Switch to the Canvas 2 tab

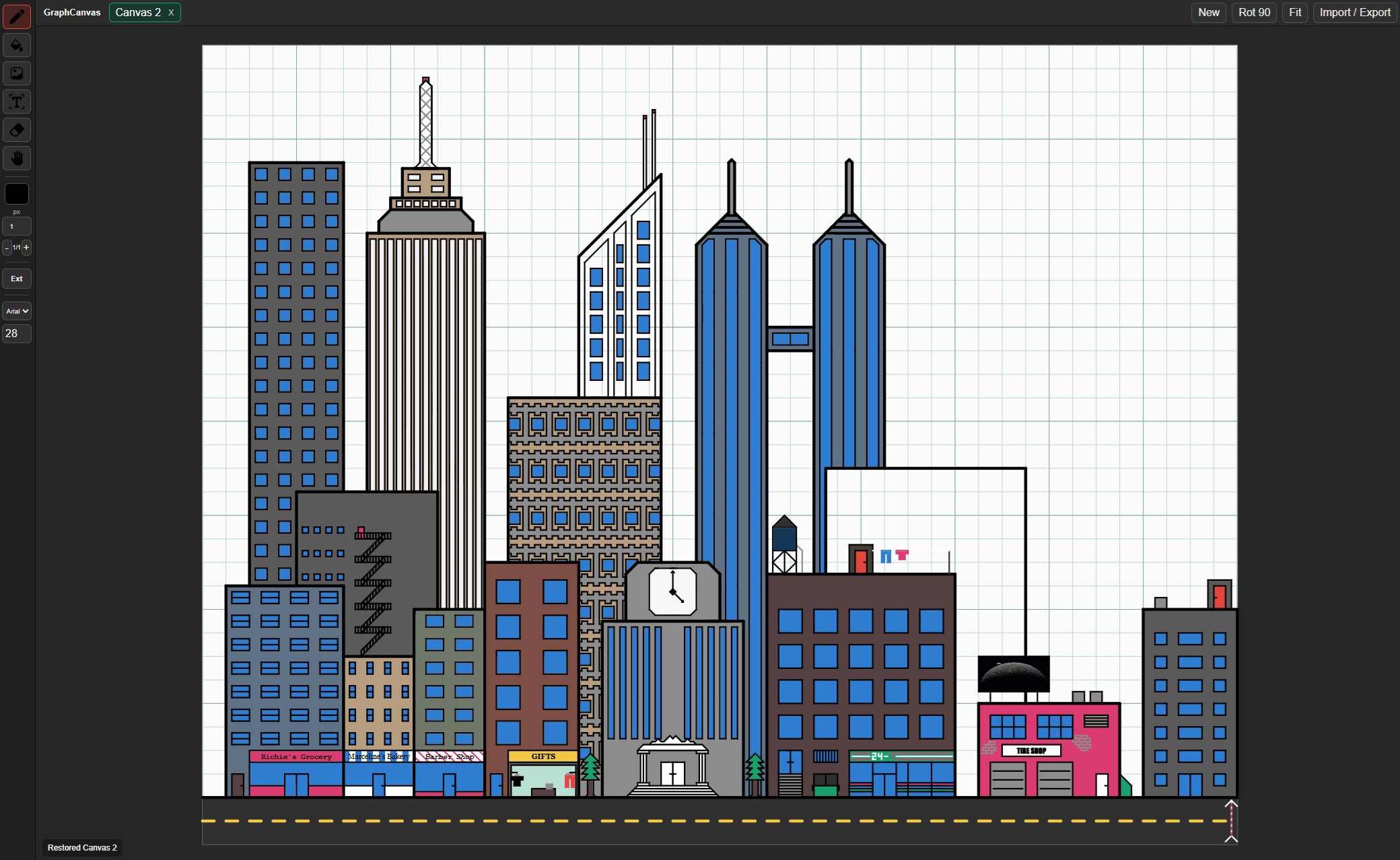point(138,12)
